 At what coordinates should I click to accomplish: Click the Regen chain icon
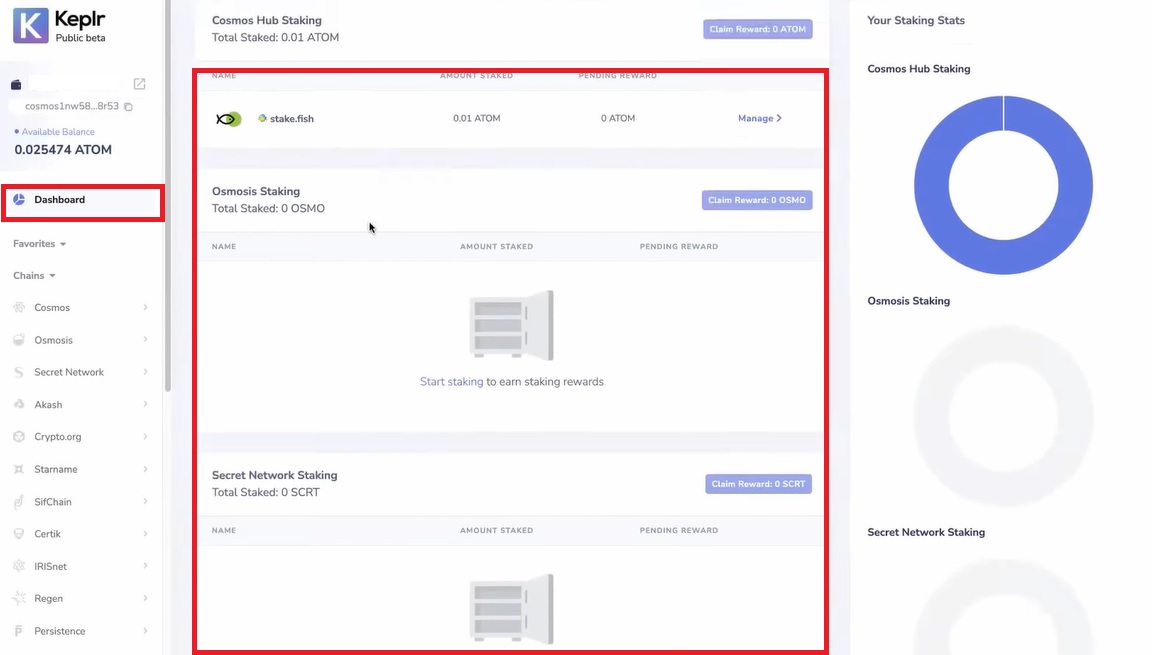(x=19, y=598)
